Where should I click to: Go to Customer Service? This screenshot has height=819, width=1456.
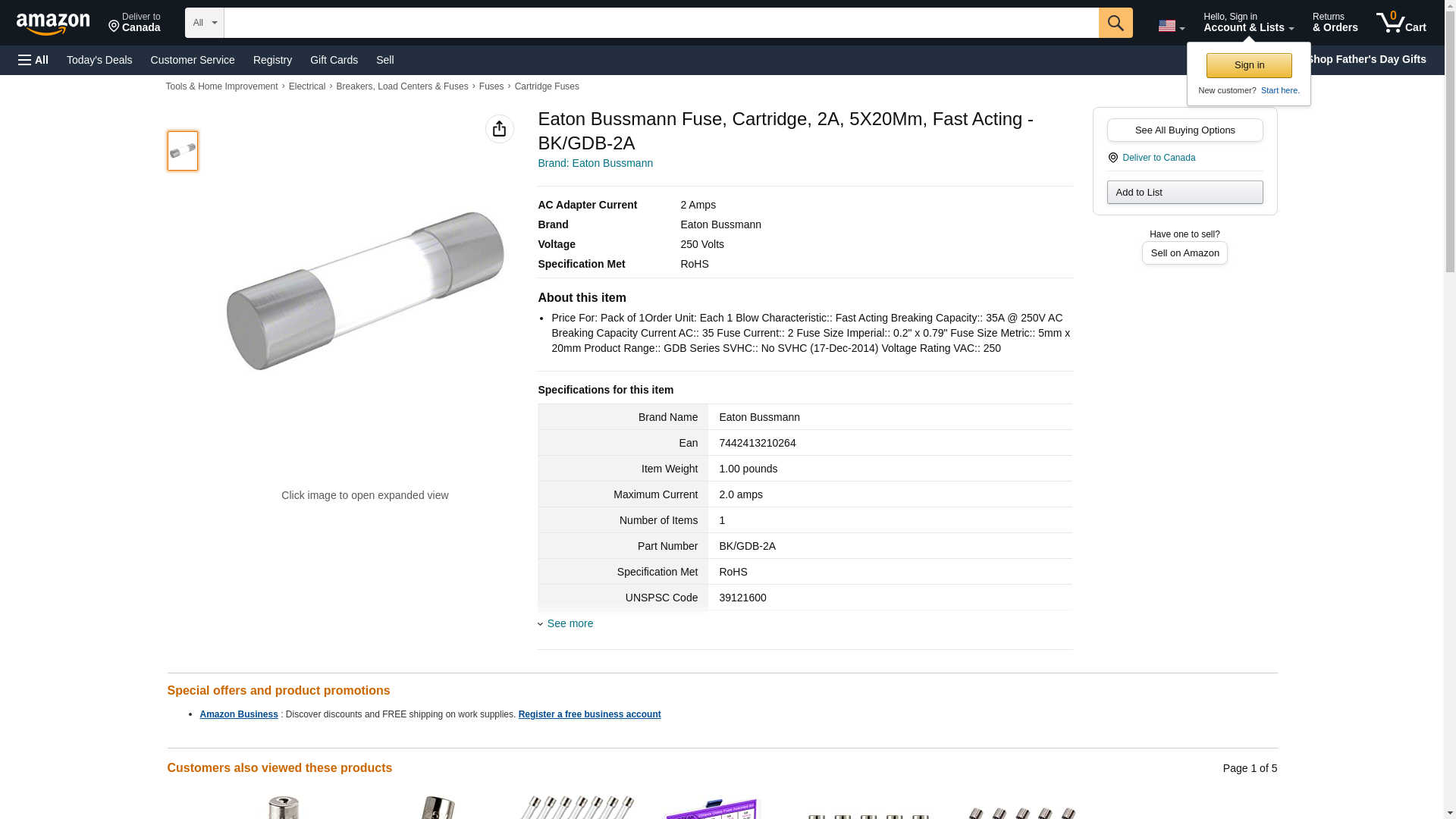coord(193,60)
